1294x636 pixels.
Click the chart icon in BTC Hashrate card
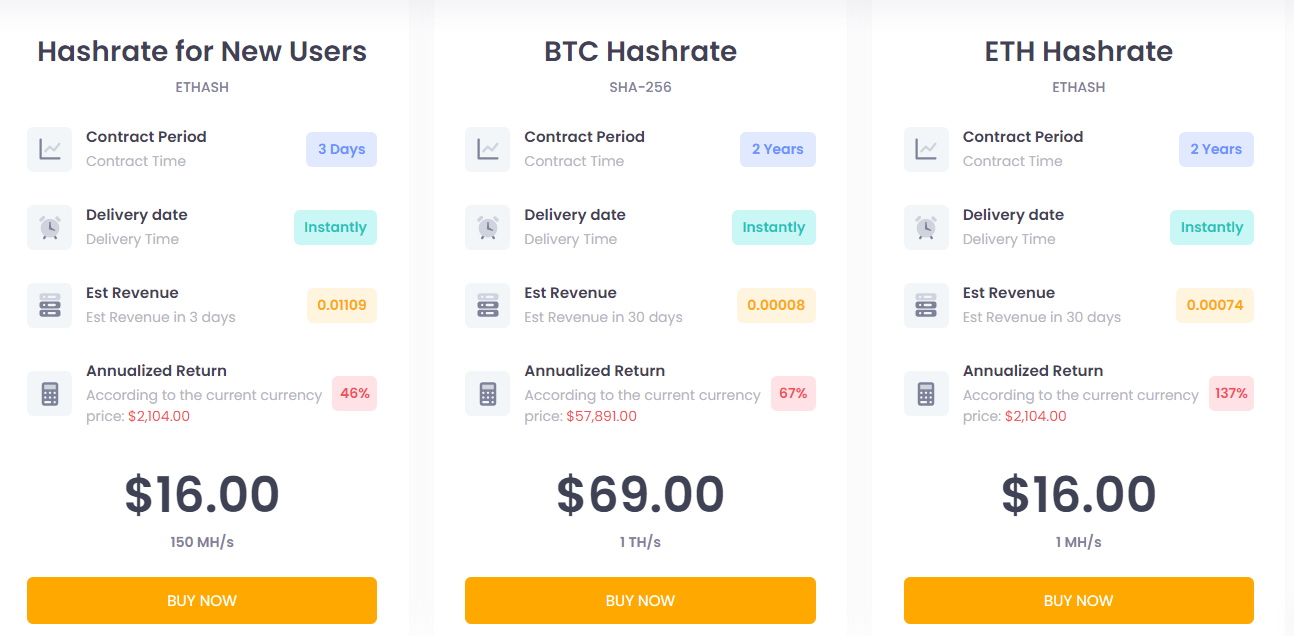click(x=488, y=149)
